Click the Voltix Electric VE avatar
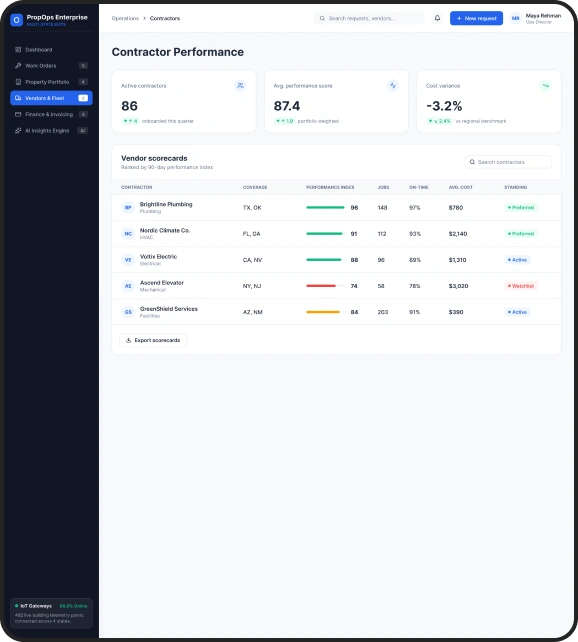The width and height of the screenshot is (578, 642). click(x=128, y=260)
